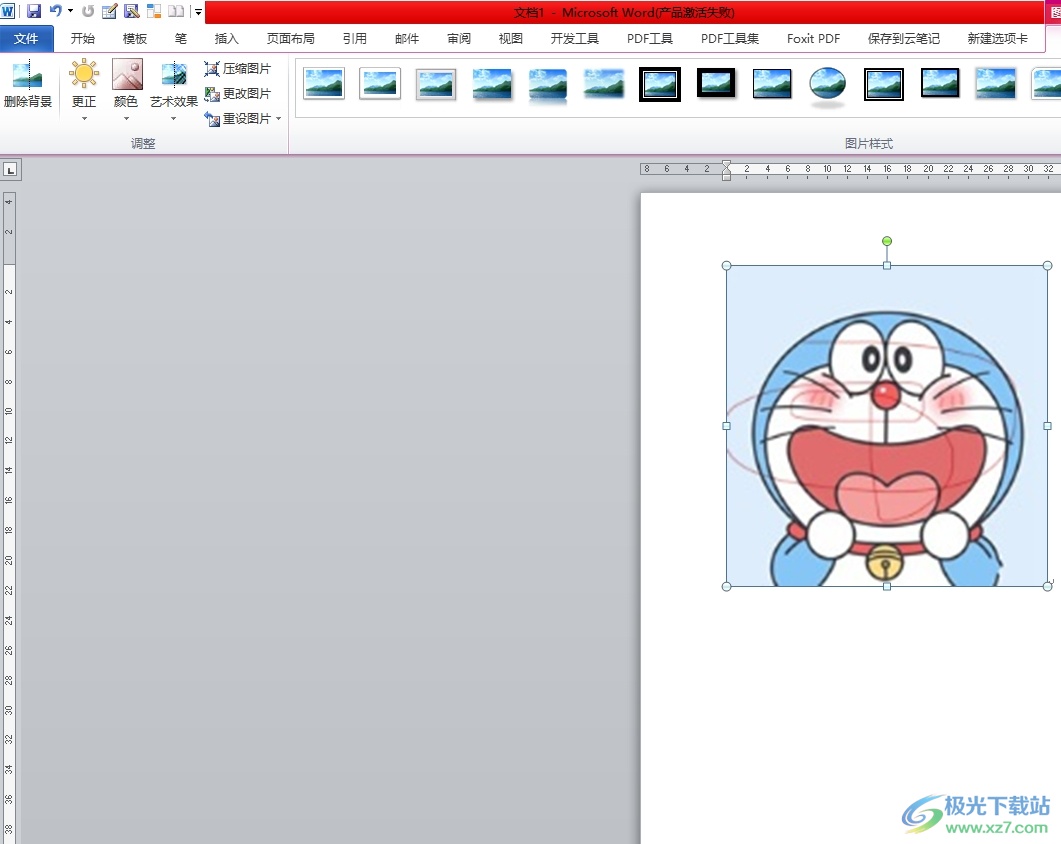
Task: Switch to the 笔 tab
Action: point(181,39)
